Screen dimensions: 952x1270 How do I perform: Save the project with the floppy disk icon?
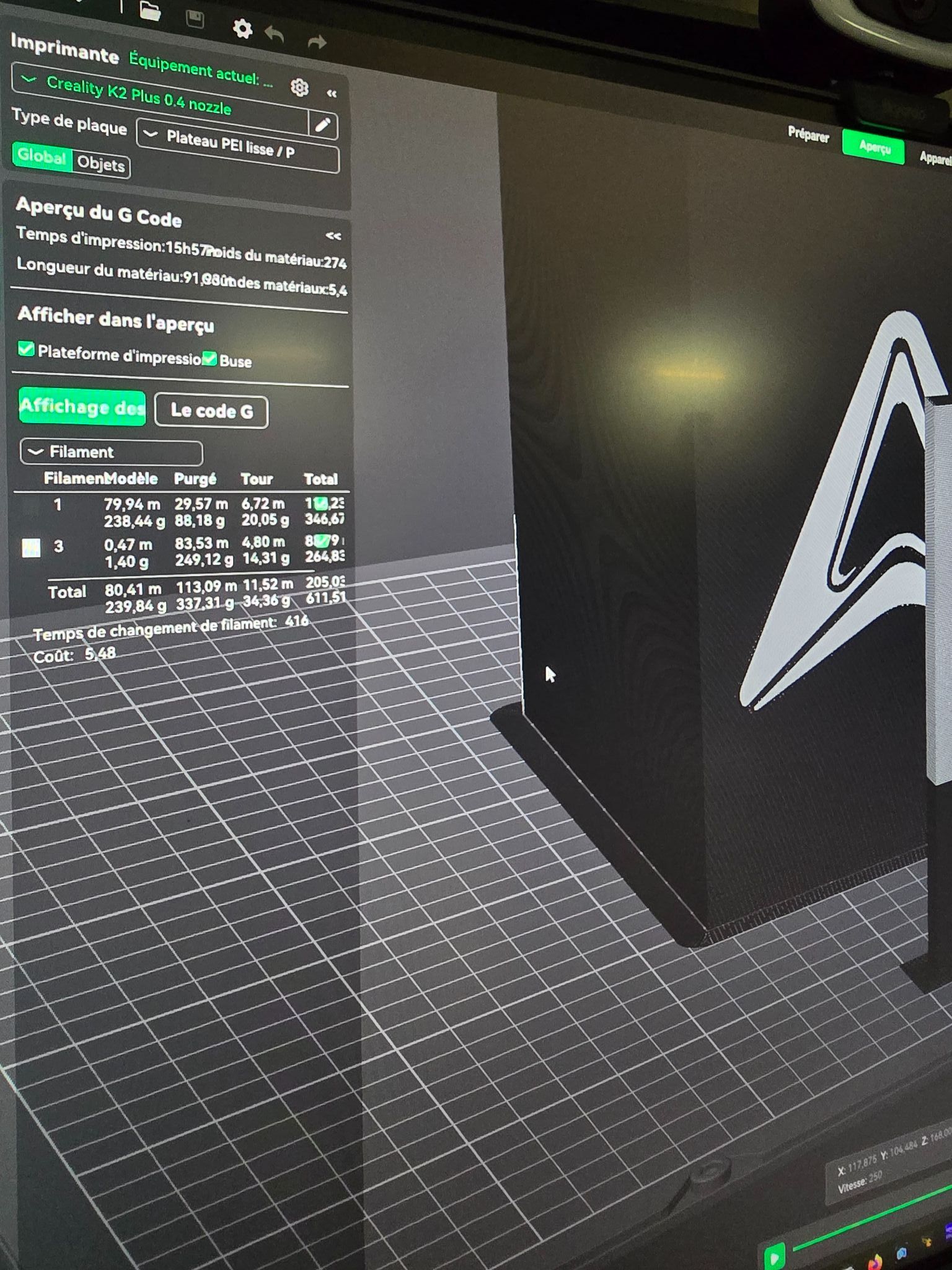[195, 19]
